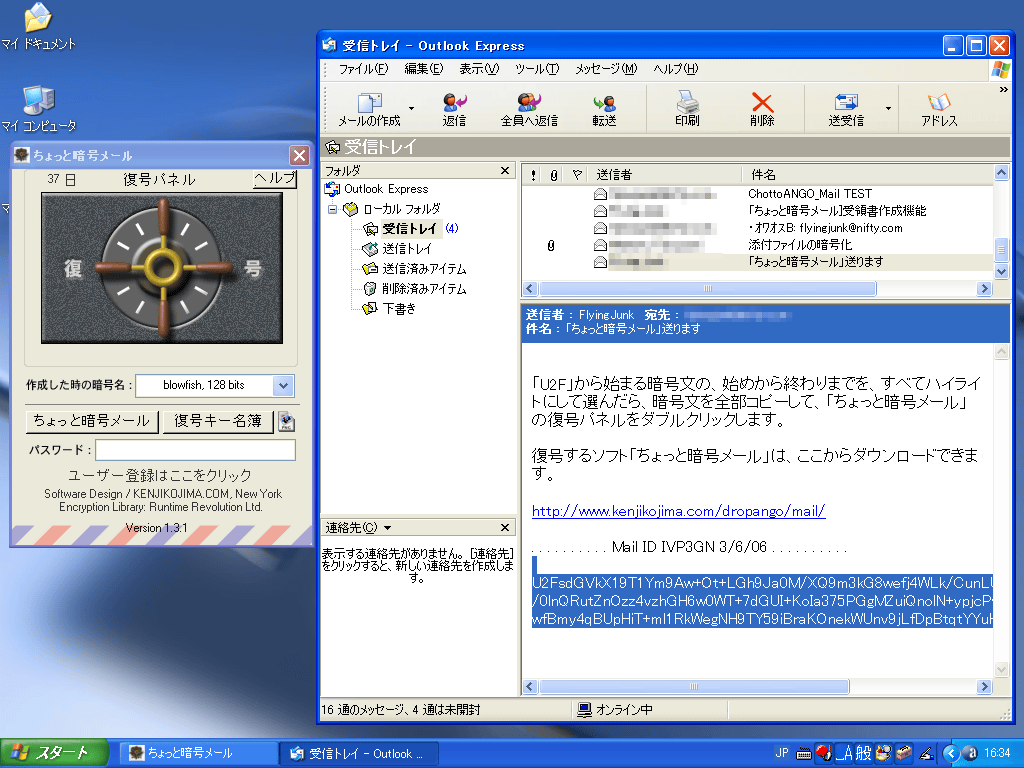Image resolution: width=1024 pixels, height=768 pixels.
Task: Open the メッセージ(M) menu
Action: pyautogui.click(x=606, y=69)
